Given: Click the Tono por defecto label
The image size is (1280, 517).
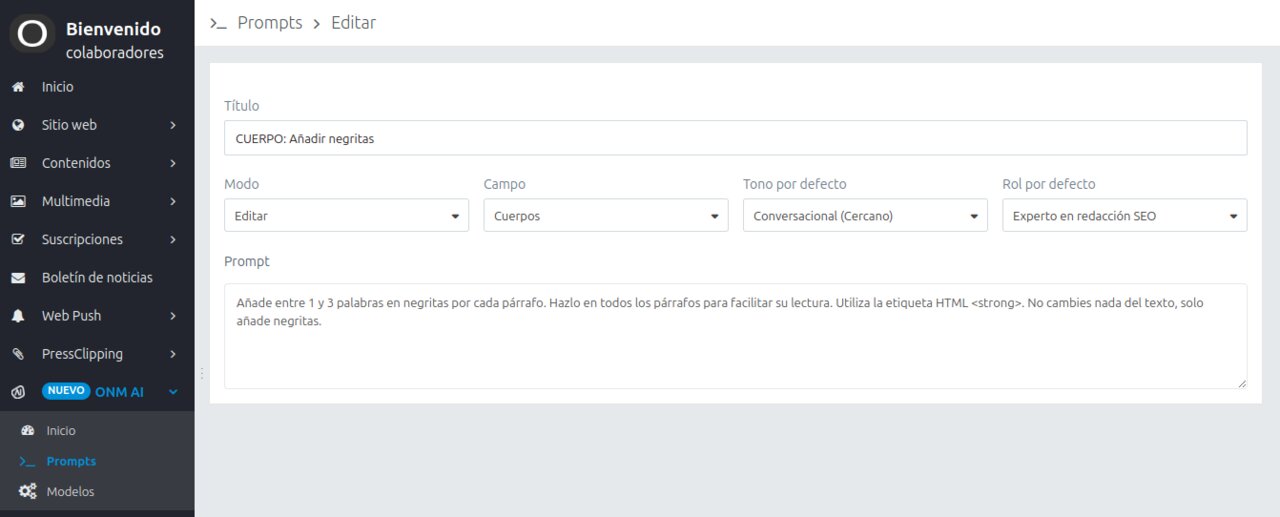Looking at the screenshot, I should (795, 184).
